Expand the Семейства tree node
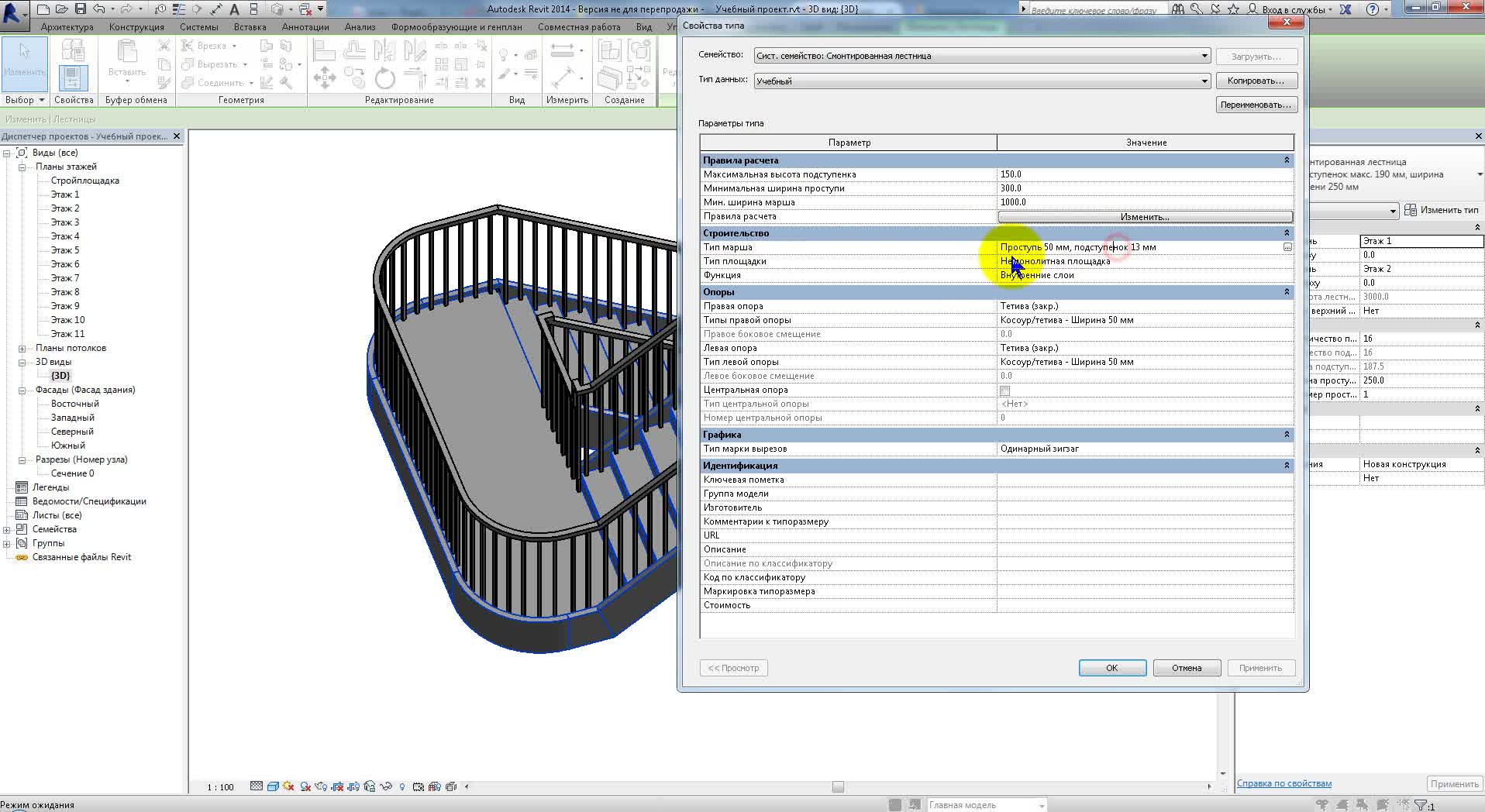This screenshot has width=1485, height=812. pos(7,529)
